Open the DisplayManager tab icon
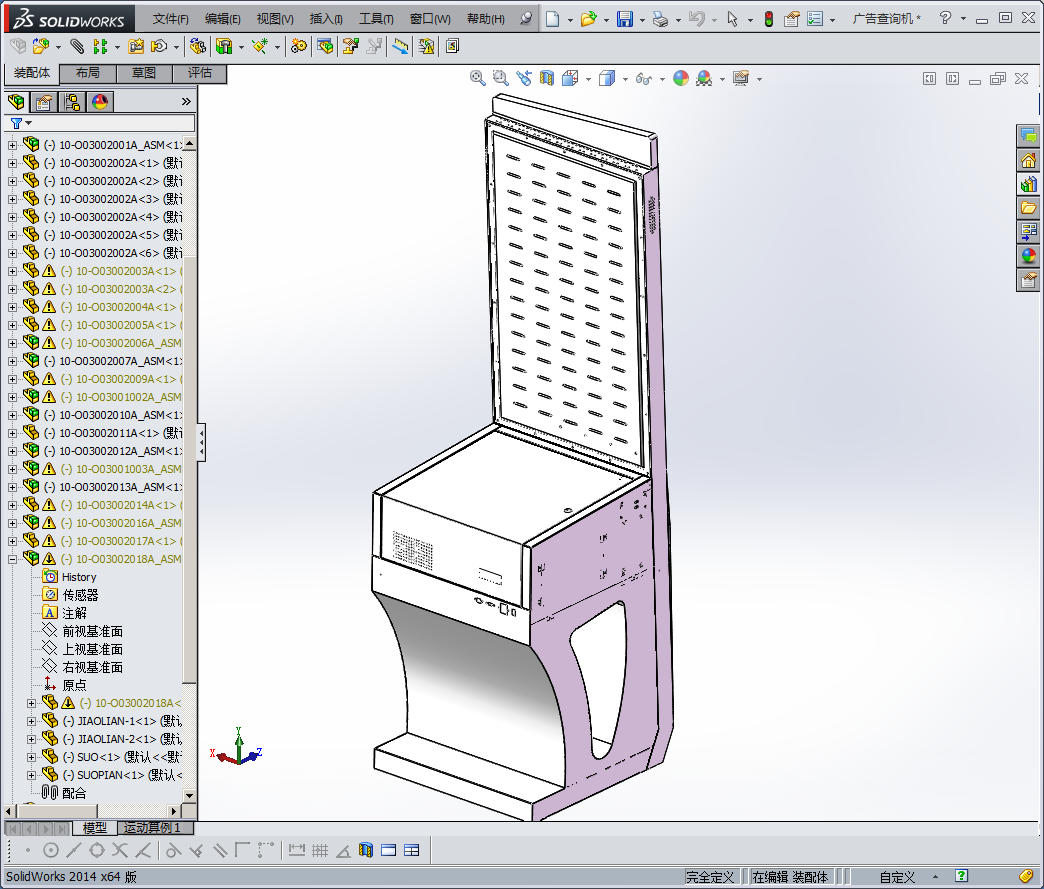Image resolution: width=1044 pixels, height=889 pixels. coord(100,101)
